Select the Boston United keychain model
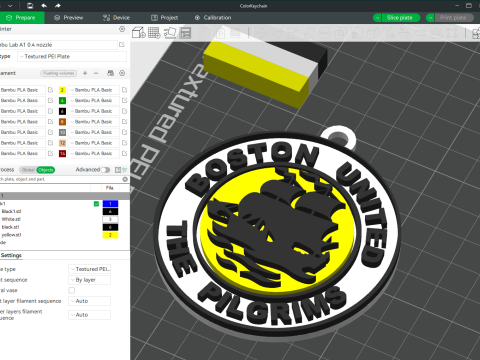The image size is (480, 360). [278, 233]
